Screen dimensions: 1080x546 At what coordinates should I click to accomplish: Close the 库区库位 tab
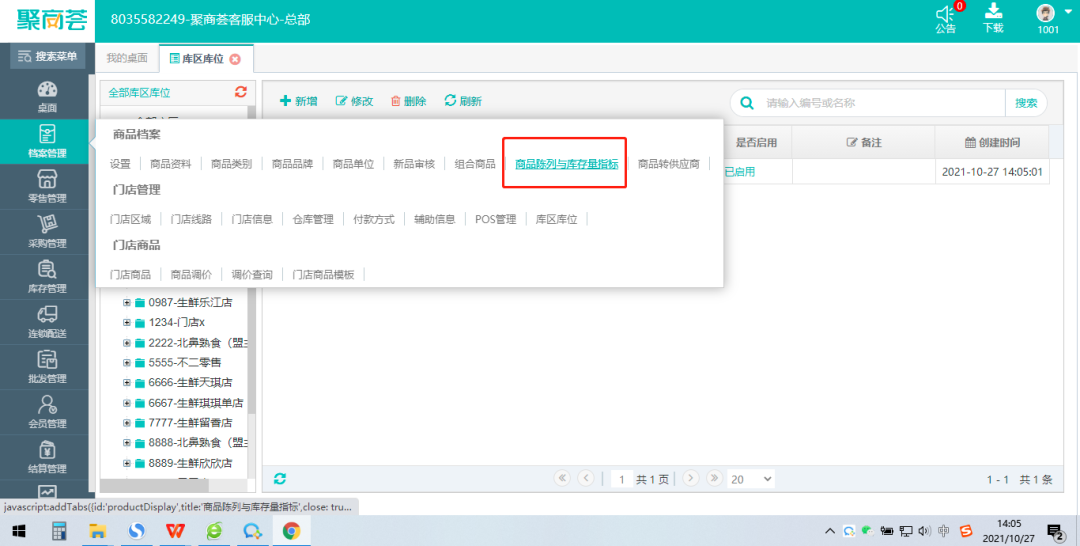coord(235,59)
